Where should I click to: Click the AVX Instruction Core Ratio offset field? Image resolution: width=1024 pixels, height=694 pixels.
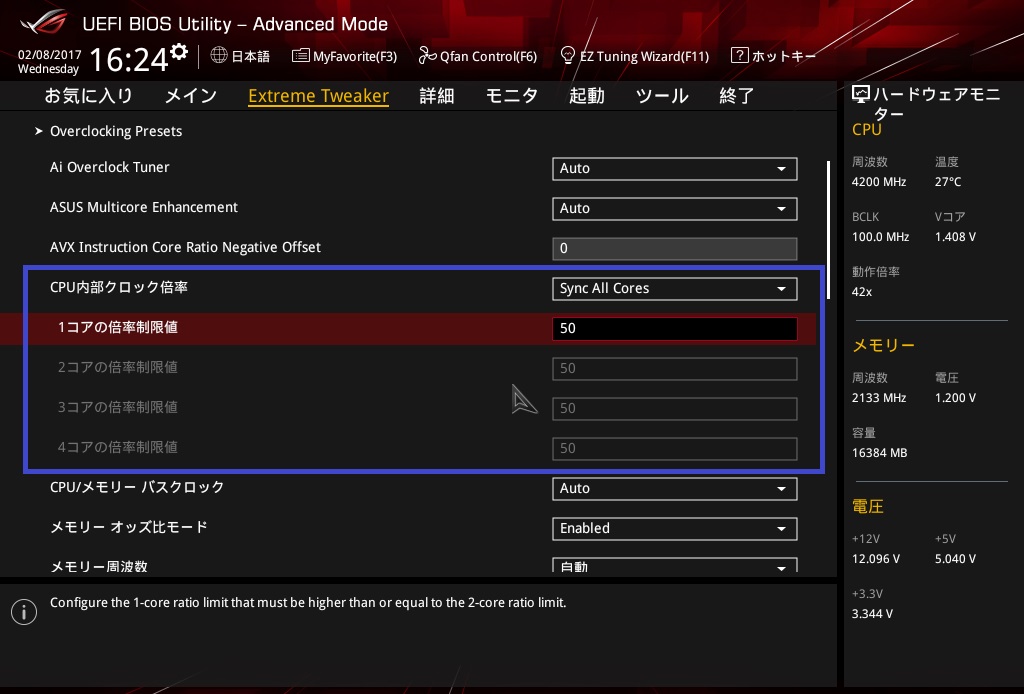(x=674, y=248)
